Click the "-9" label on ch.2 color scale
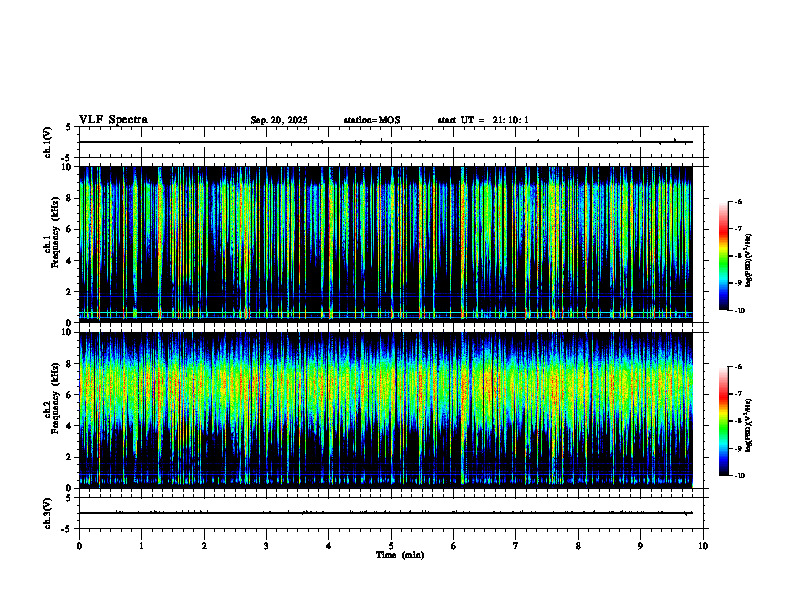 pyautogui.click(x=737, y=448)
